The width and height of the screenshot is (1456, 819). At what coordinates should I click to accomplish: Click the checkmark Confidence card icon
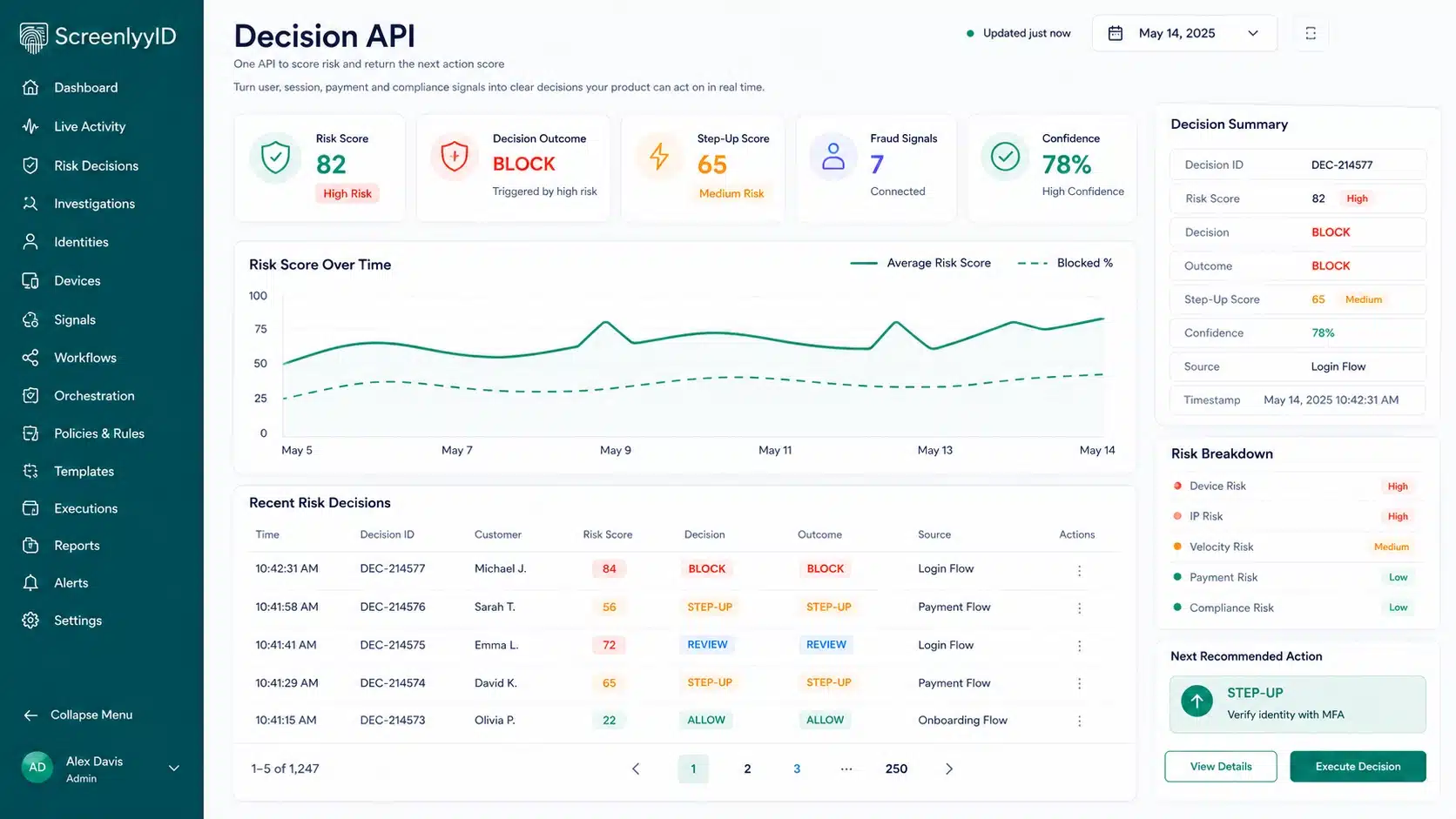(x=1005, y=157)
